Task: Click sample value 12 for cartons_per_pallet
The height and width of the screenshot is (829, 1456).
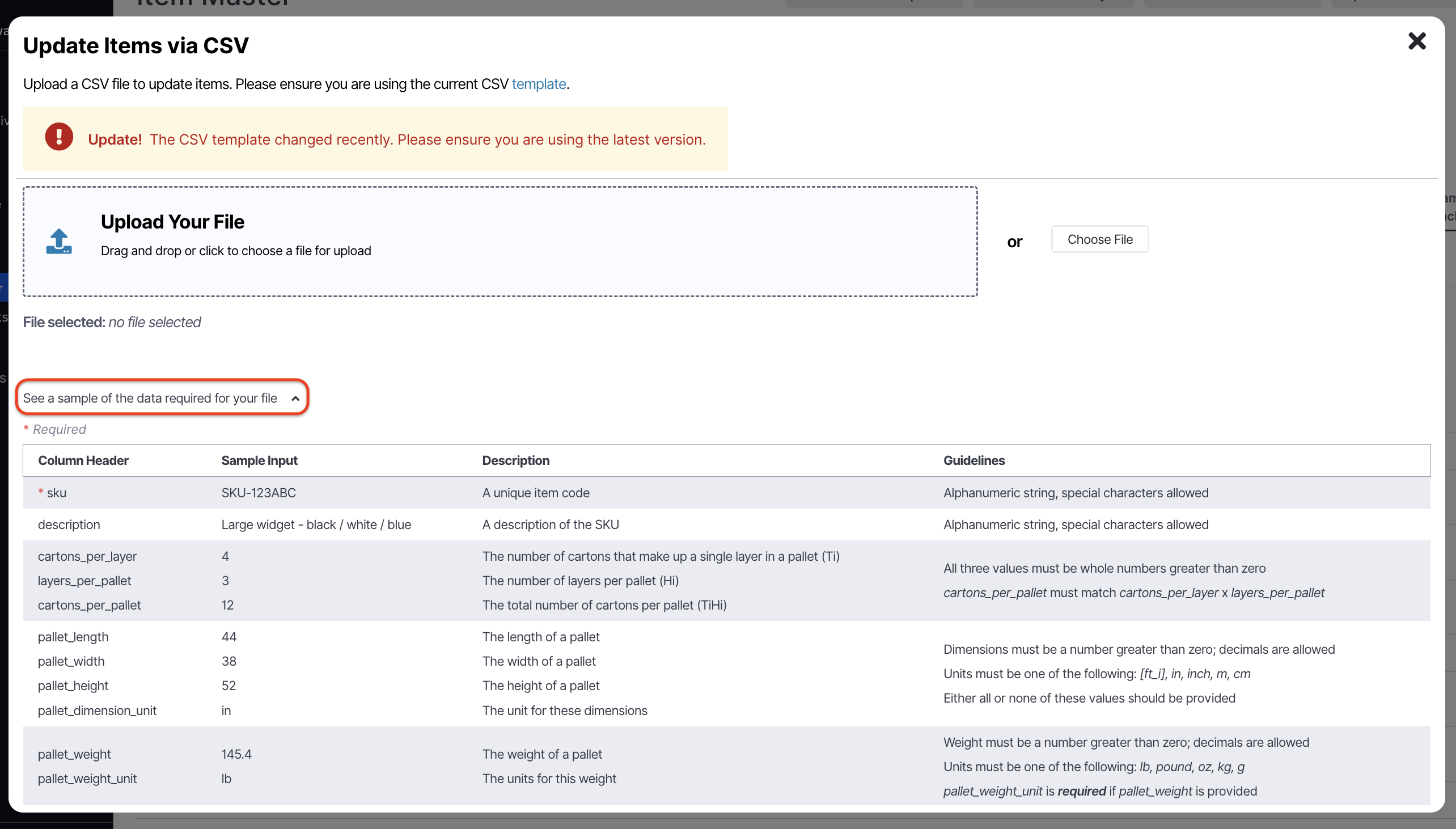Action: click(228, 606)
